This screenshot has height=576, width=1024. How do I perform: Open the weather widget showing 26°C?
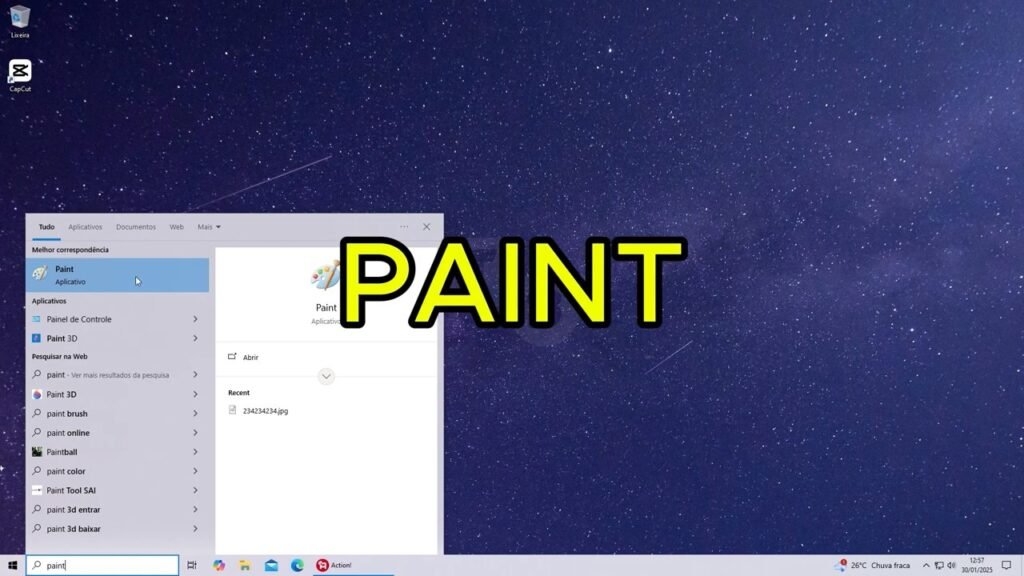tap(872, 566)
